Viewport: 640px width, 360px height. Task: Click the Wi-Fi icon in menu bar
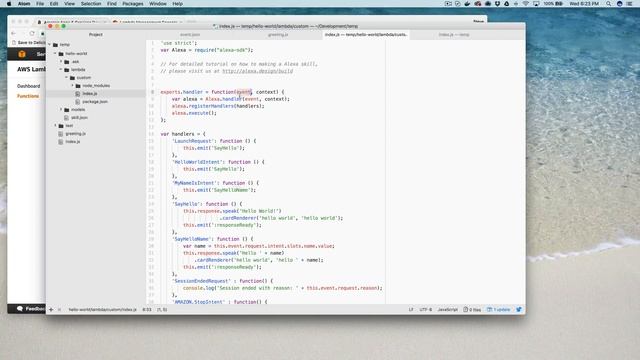pos(526,4)
